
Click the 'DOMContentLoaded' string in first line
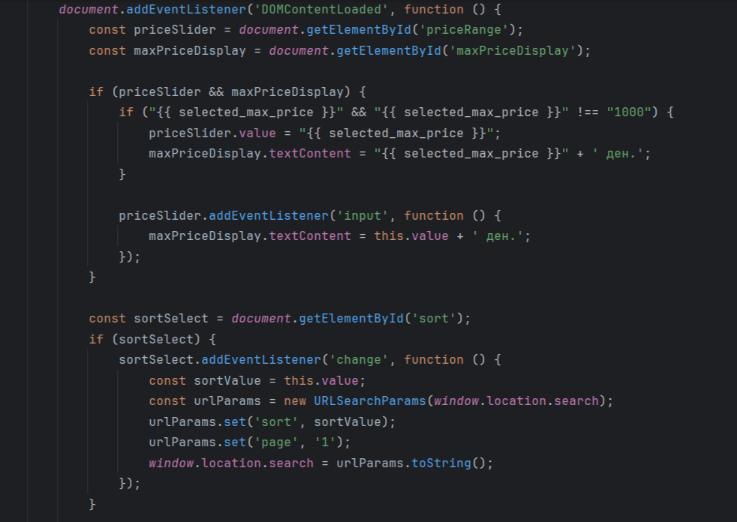(322, 9)
